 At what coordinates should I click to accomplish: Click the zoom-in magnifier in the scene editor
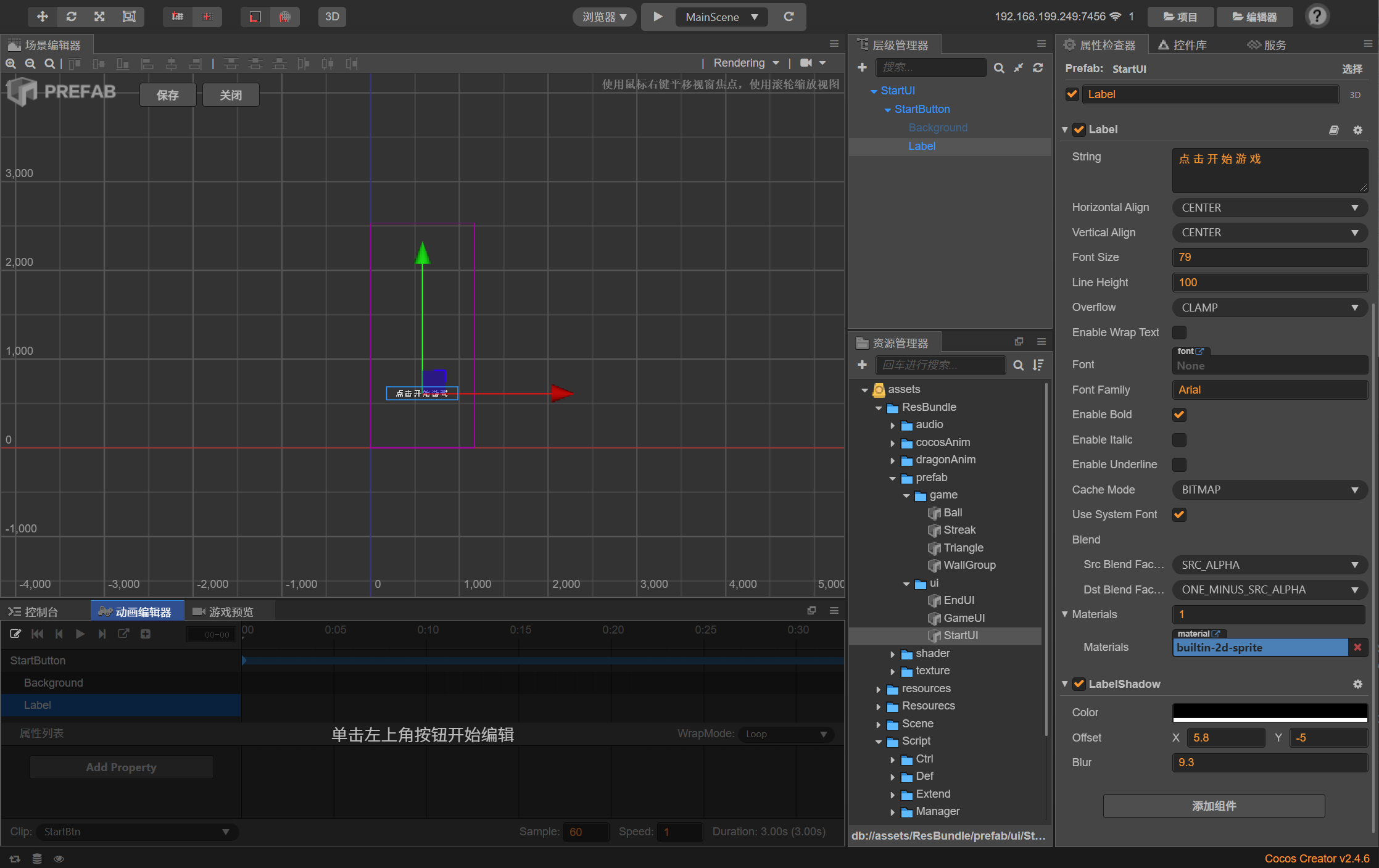(10, 64)
